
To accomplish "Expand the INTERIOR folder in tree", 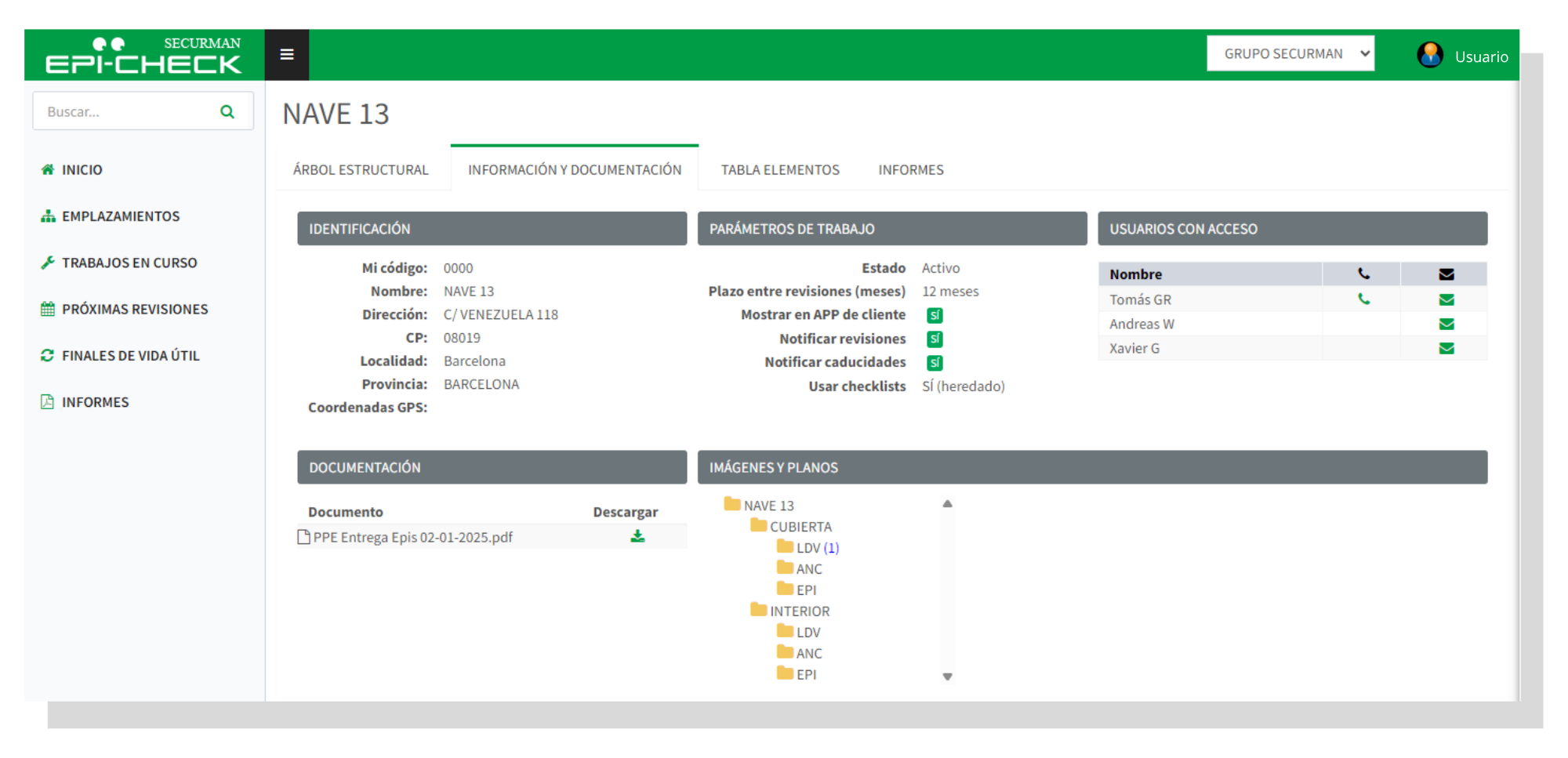I will pos(798,611).
